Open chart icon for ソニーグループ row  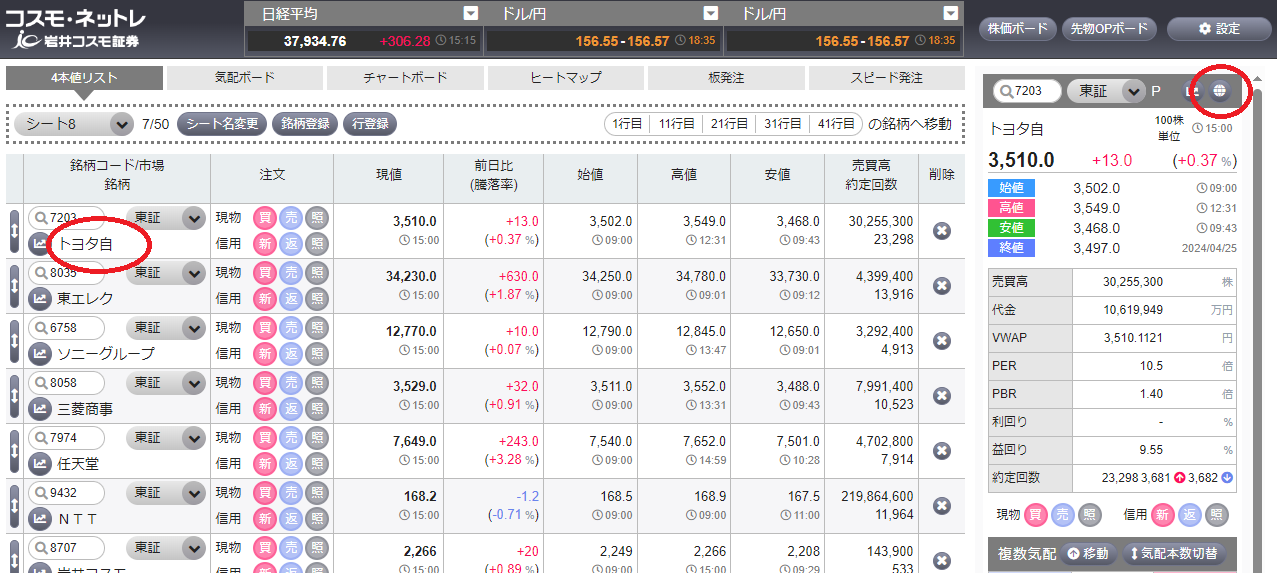[41, 353]
